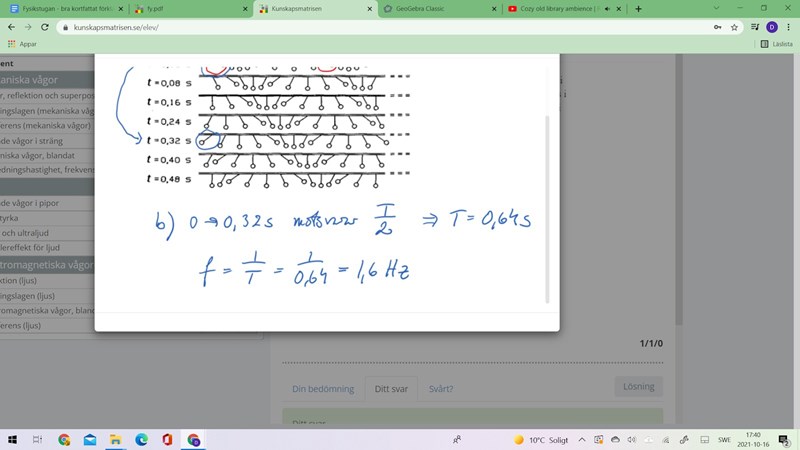Viewport: 800px width, 450px height.
Task: Open the saved passwords key icon
Action: tap(716, 27)
